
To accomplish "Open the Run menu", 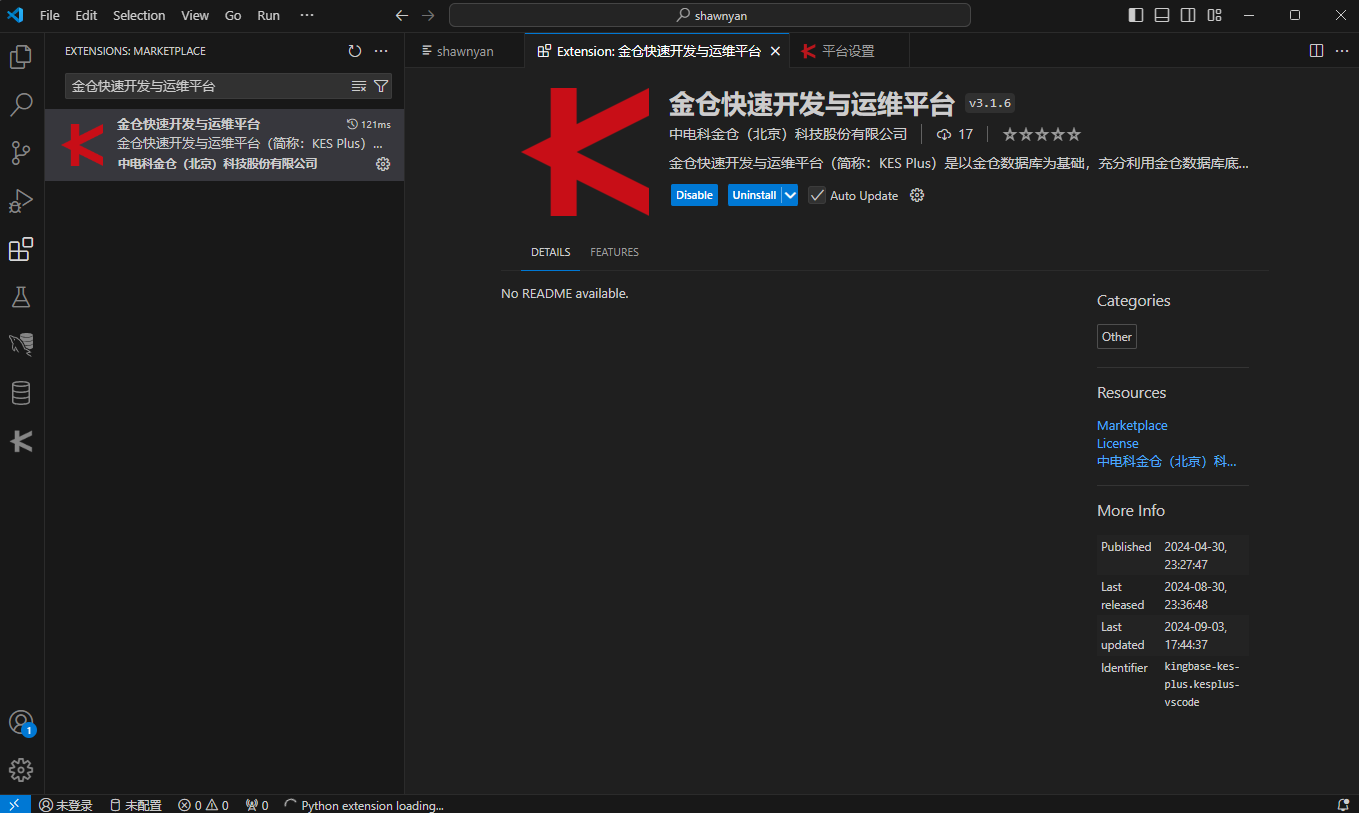I will (267, 15).
